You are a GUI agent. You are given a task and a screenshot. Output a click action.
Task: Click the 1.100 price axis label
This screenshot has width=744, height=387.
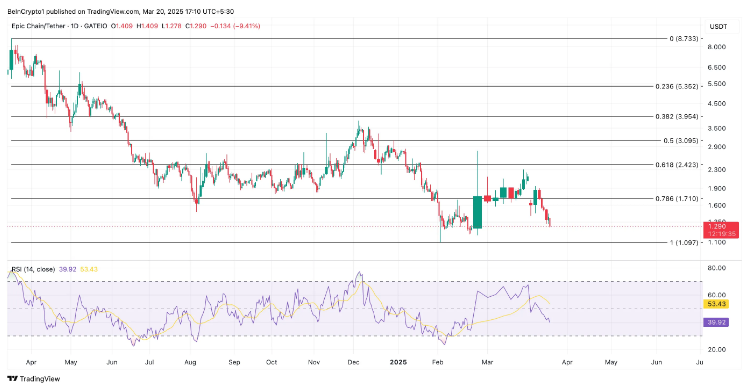tap(716, 242)
